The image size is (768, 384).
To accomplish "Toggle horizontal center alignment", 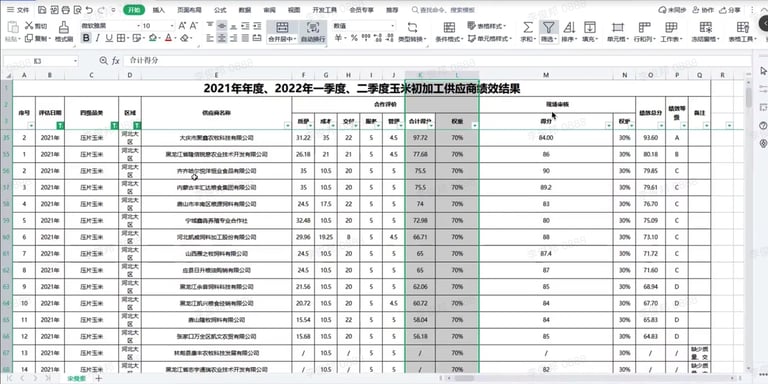I will [x=222, y=38].
